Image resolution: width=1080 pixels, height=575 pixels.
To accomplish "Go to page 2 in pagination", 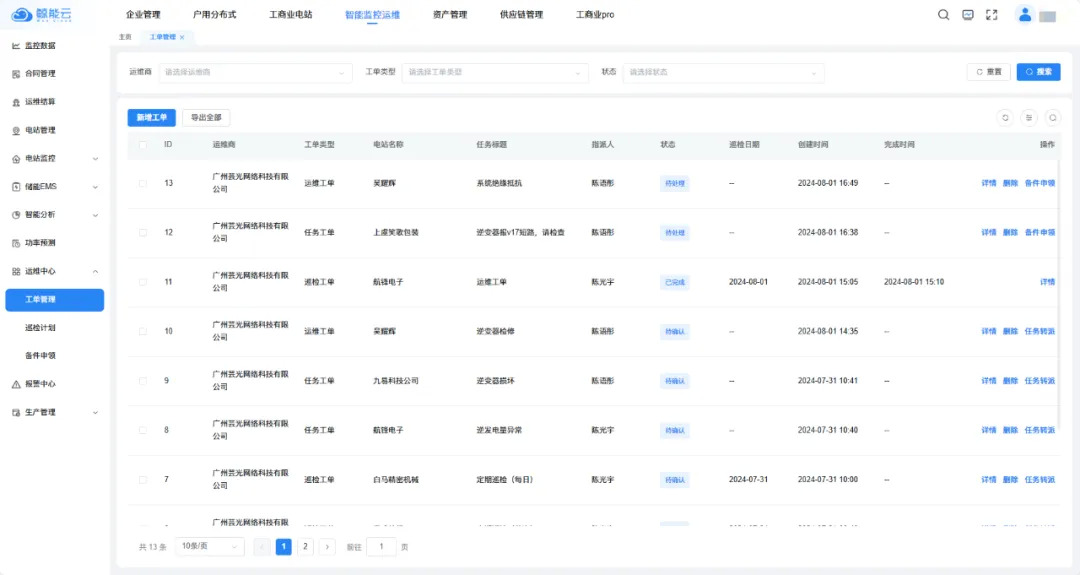I will click(306, 547).
